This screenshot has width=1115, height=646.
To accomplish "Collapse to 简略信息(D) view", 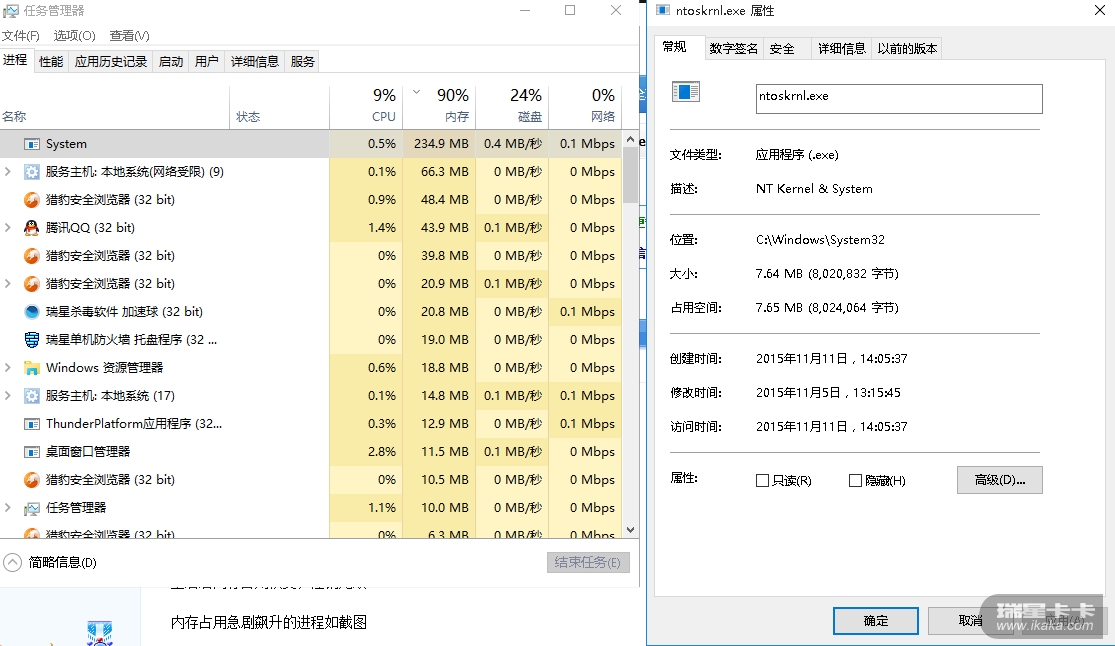I will pos(50,563).
